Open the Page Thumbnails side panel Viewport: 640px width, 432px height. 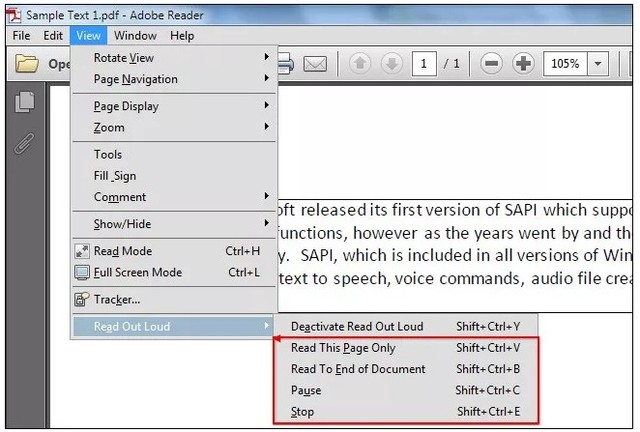[25, 102]
